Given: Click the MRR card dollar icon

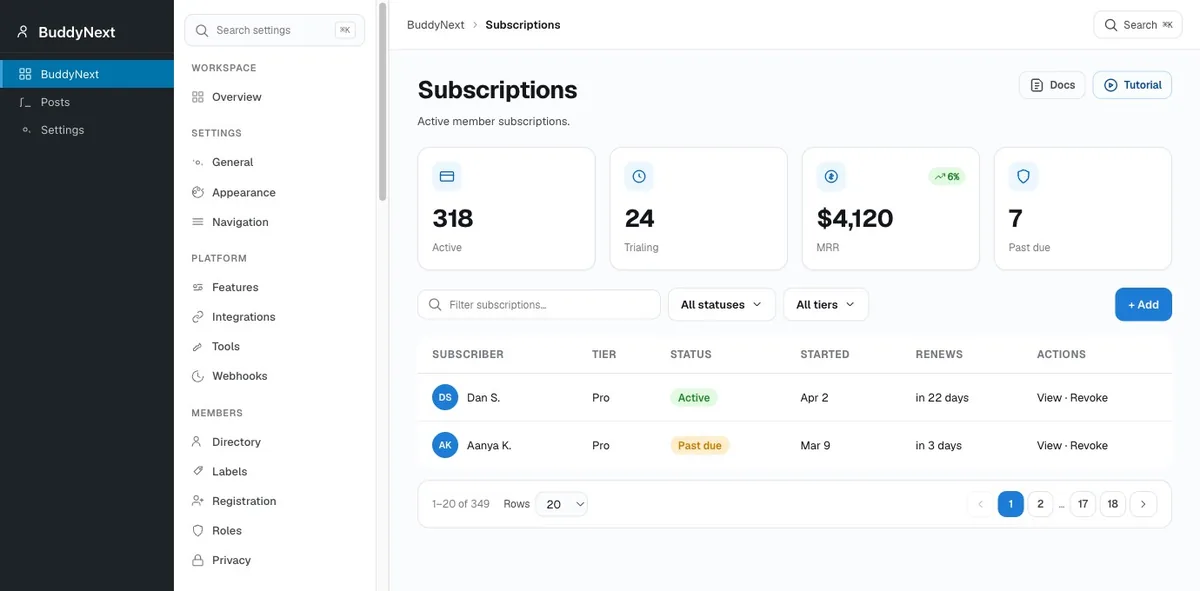Looking at the screenshot, I should pos(831,177).
